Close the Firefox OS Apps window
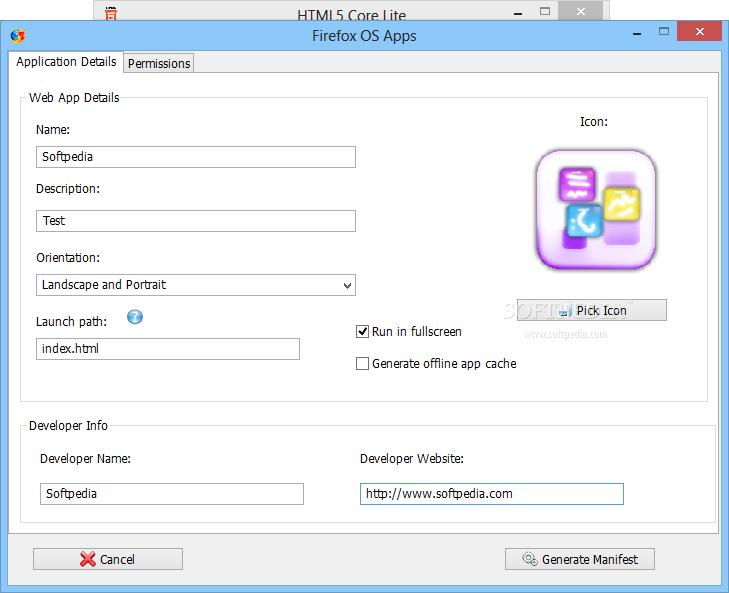This screenshot has width=729, height=593. point(699,32)
